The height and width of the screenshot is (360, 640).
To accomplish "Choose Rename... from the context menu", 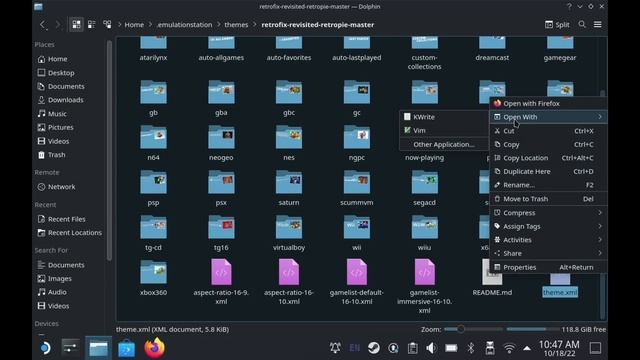I will point(548,185).
